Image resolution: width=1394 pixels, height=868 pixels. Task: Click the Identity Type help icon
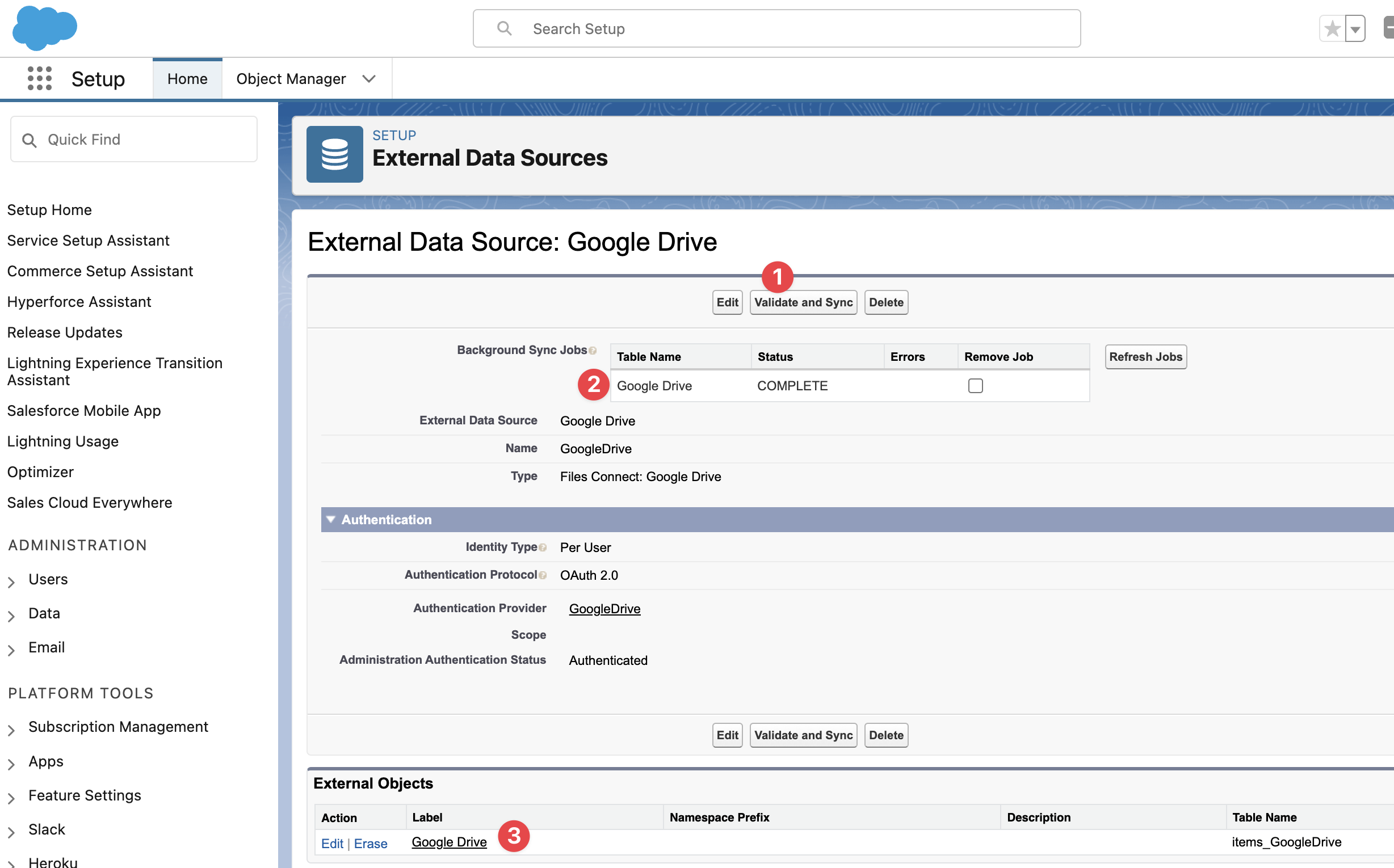tap(543, 547)
